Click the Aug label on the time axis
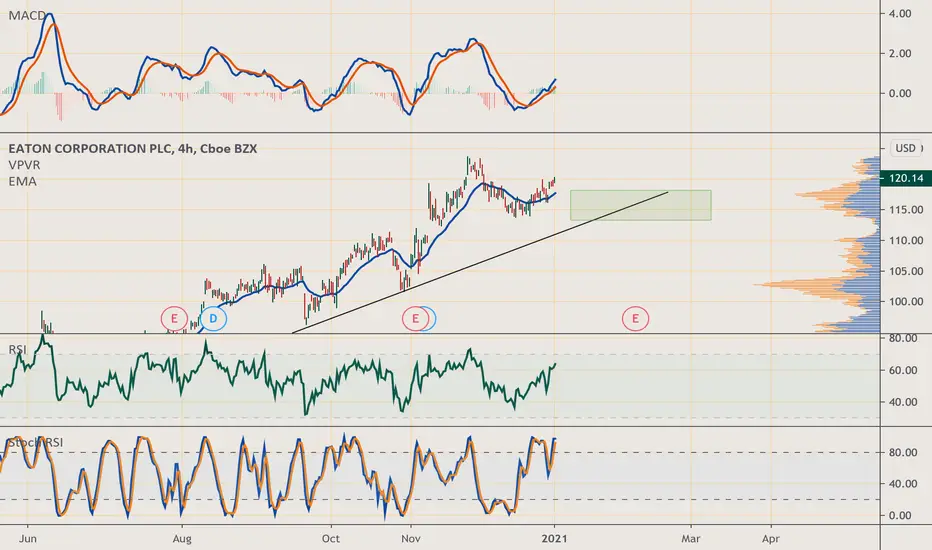The image size is (932, 550). [182, 539]
